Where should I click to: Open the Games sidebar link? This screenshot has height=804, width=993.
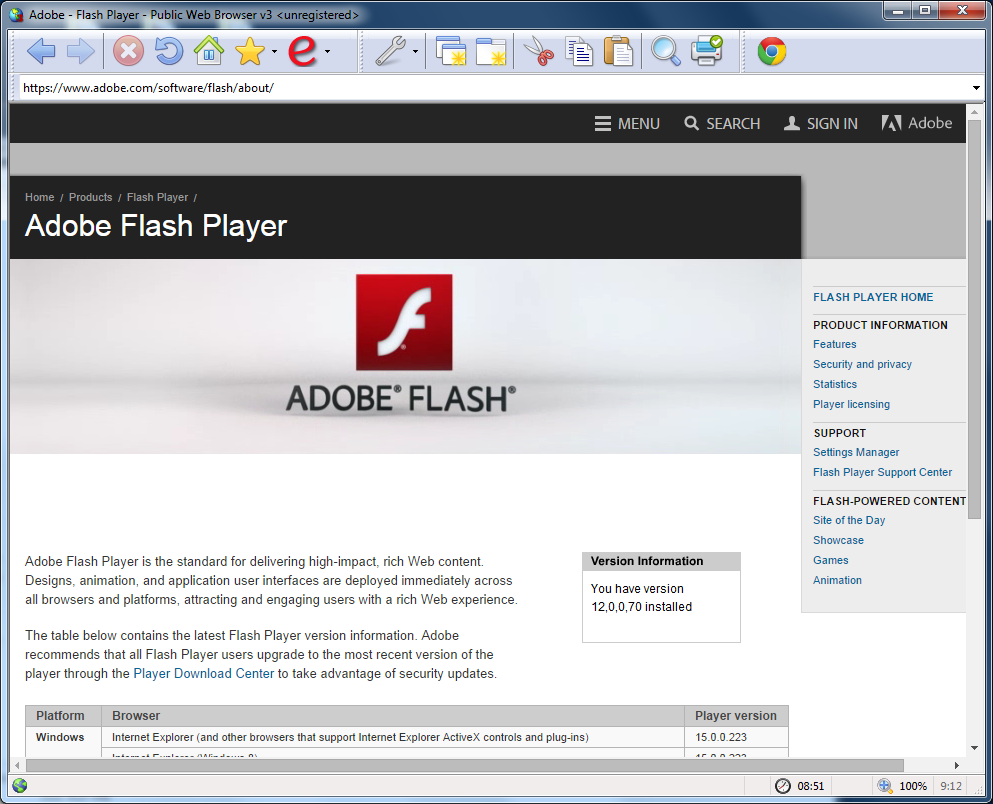[x=830, y=560]
